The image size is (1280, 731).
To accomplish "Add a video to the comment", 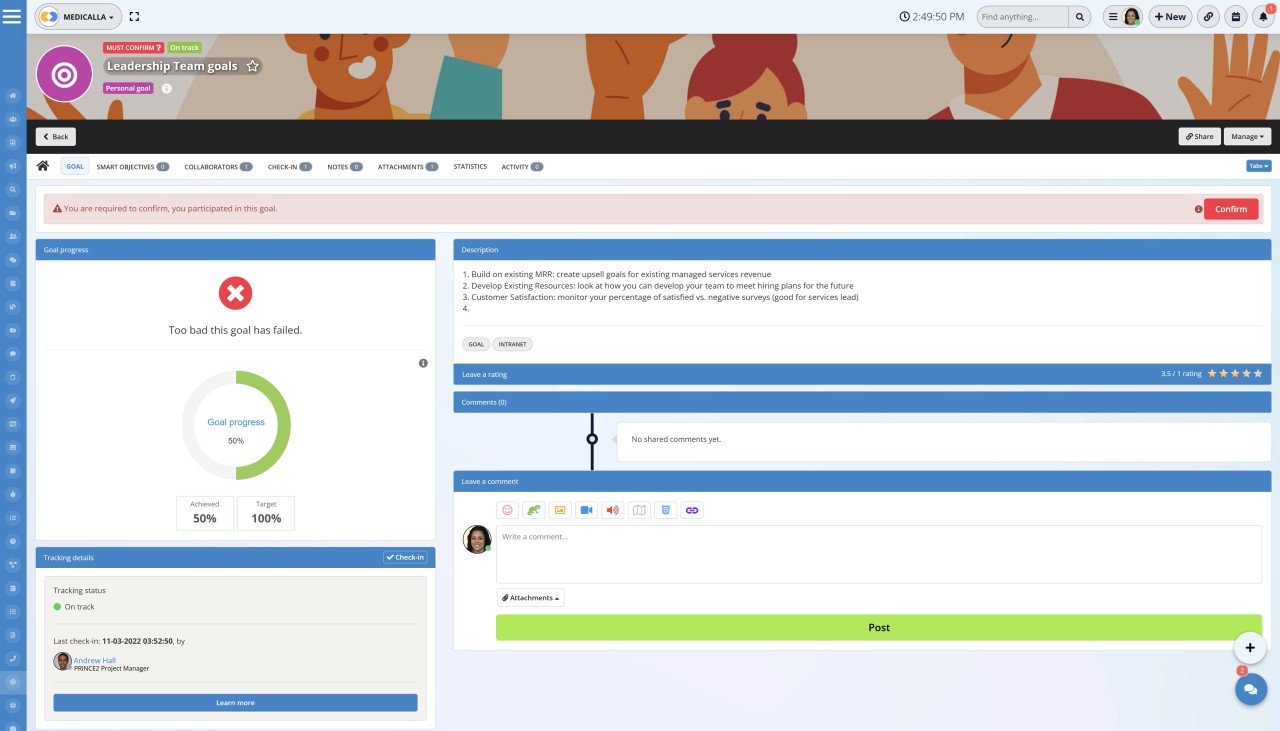I will (x=586, y=510).
